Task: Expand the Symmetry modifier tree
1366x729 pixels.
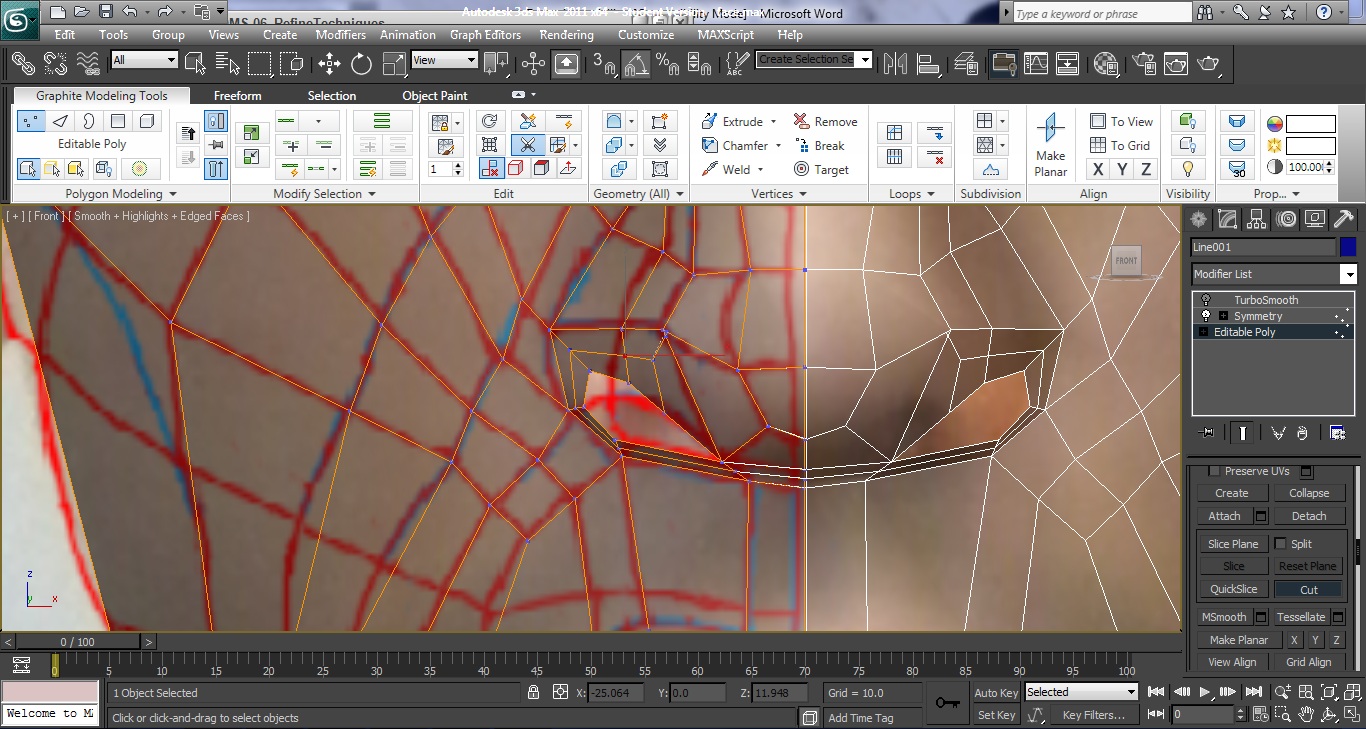Action: point(1223,316)
